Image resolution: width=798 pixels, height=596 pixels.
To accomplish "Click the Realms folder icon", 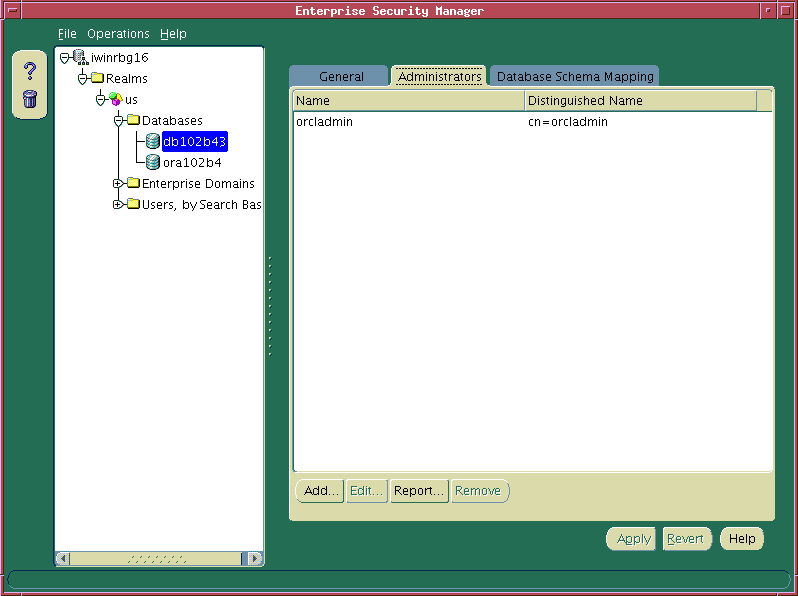I will (97, 79).
